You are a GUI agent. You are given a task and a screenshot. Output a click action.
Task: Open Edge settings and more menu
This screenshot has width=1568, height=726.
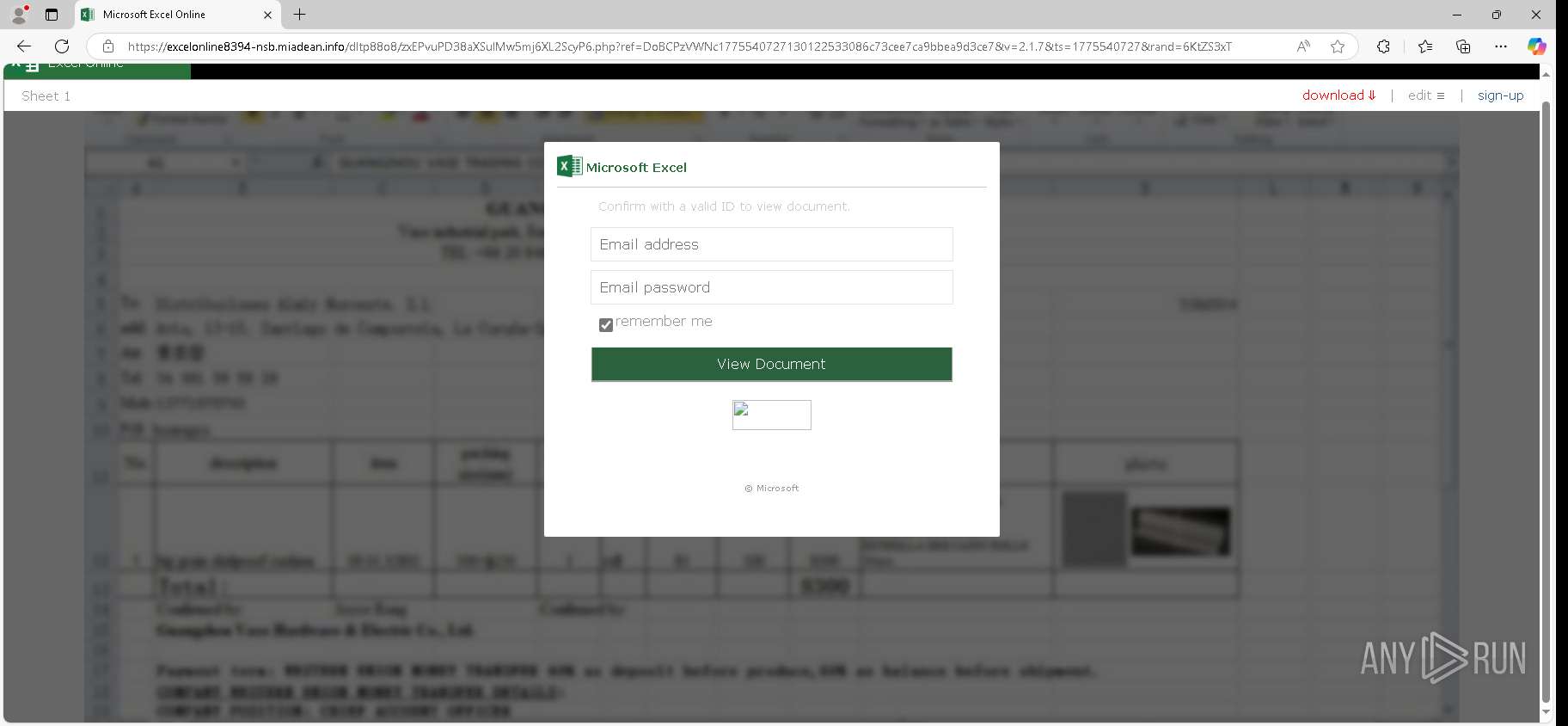[1501, 46]
